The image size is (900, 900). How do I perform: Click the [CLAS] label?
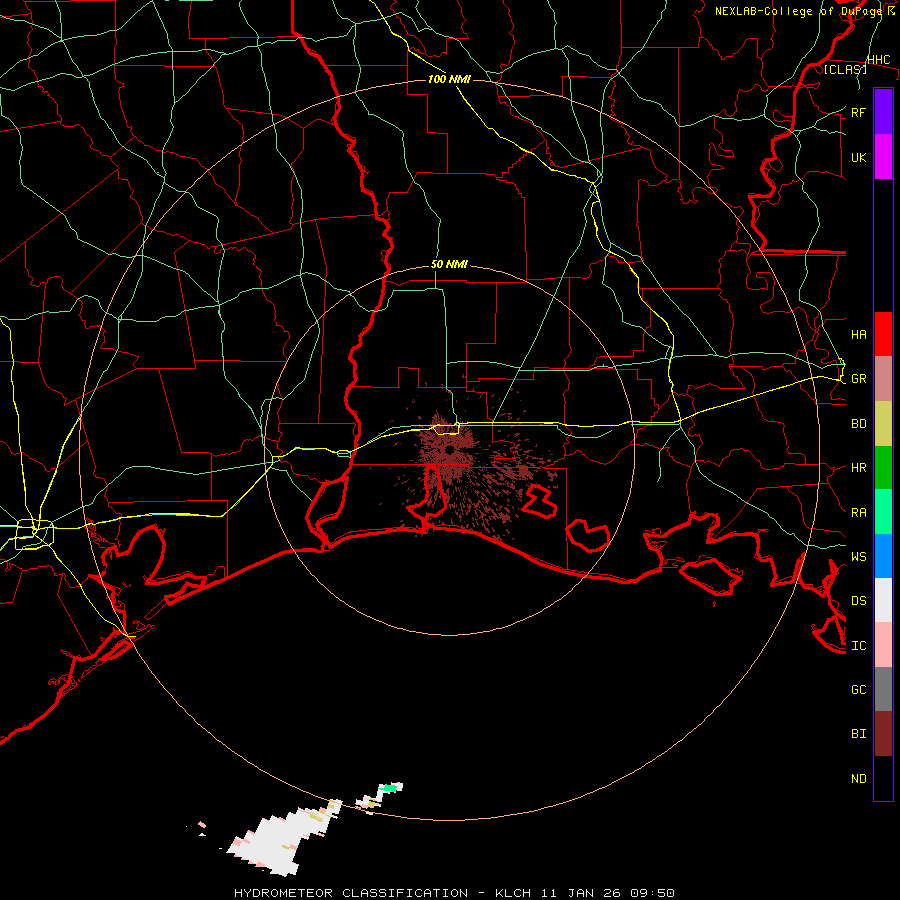845,69
